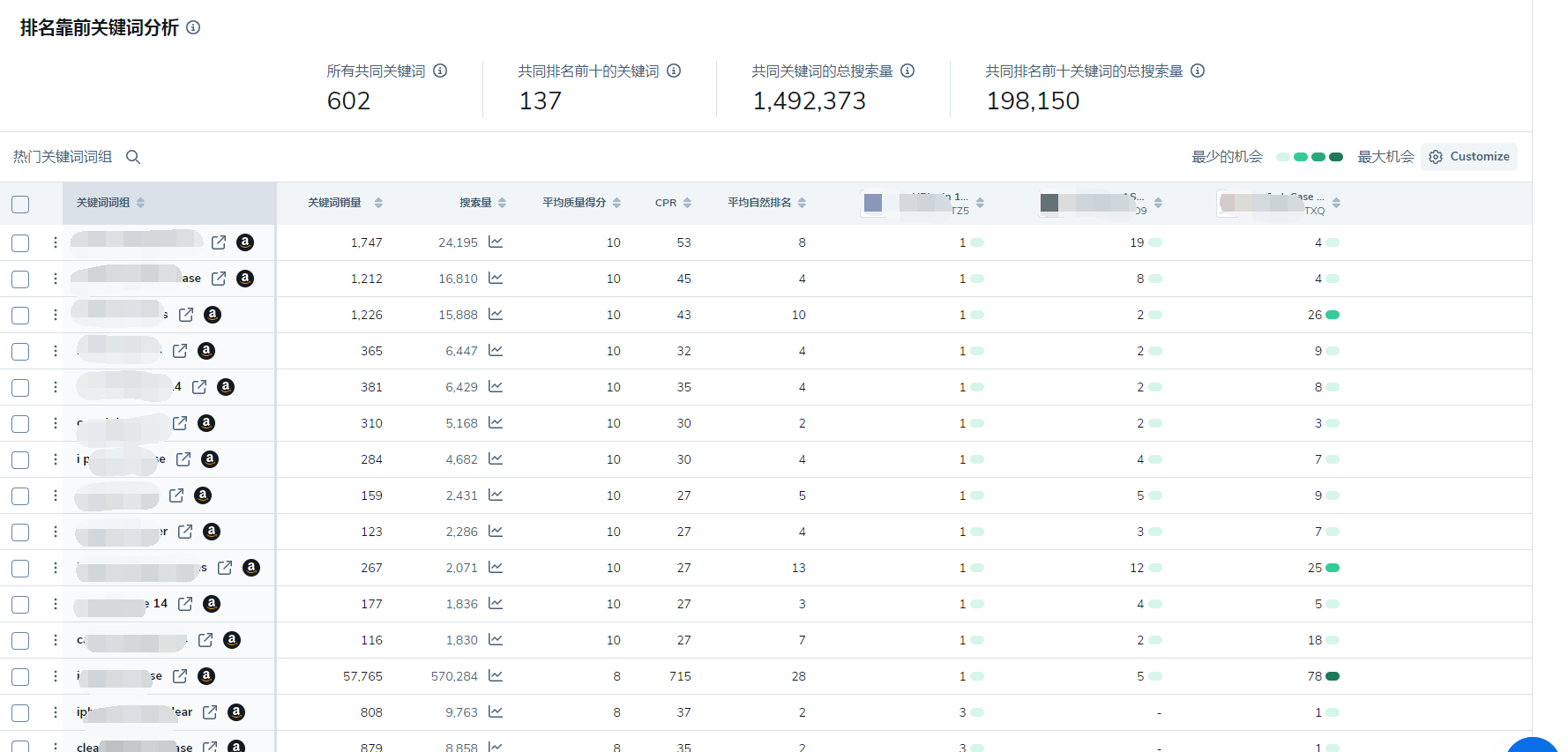Screen dimensions: 1568x752
Task: Open row menu for keyword with 116 sales
Action: tap(55, 640)
